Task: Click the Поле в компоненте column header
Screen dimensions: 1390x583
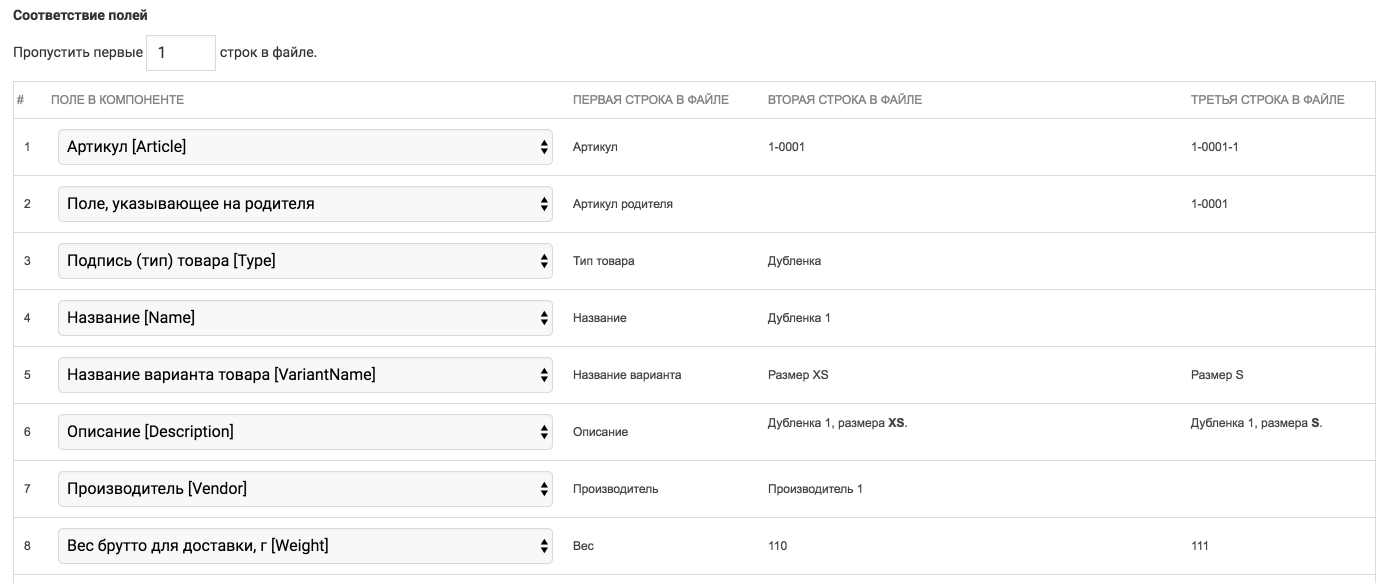Action: (117, 100)
